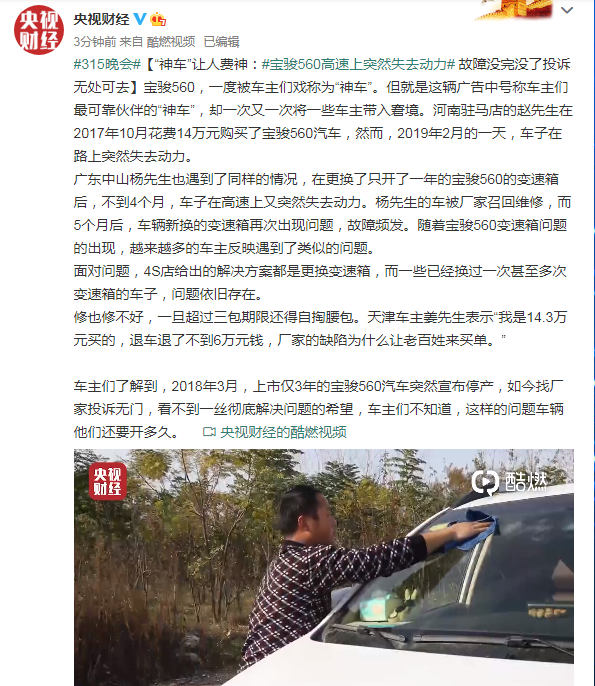This screenshot has width=595, height=686.
Task: Show edit history via 已编辑 label
Action: [x=222, y=42]
